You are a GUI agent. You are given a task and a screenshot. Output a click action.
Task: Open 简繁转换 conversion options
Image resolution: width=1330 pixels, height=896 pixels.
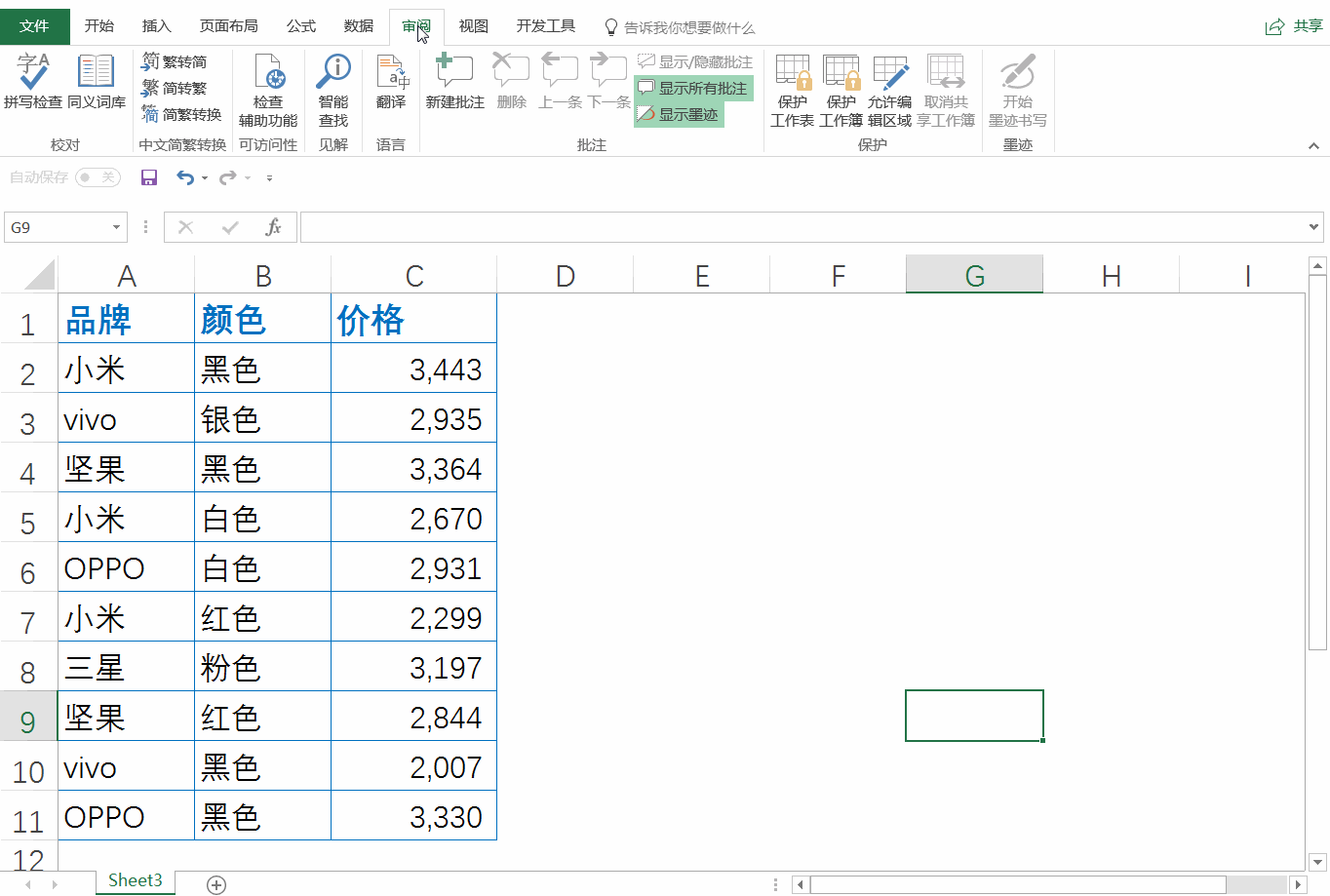[181, 114]
